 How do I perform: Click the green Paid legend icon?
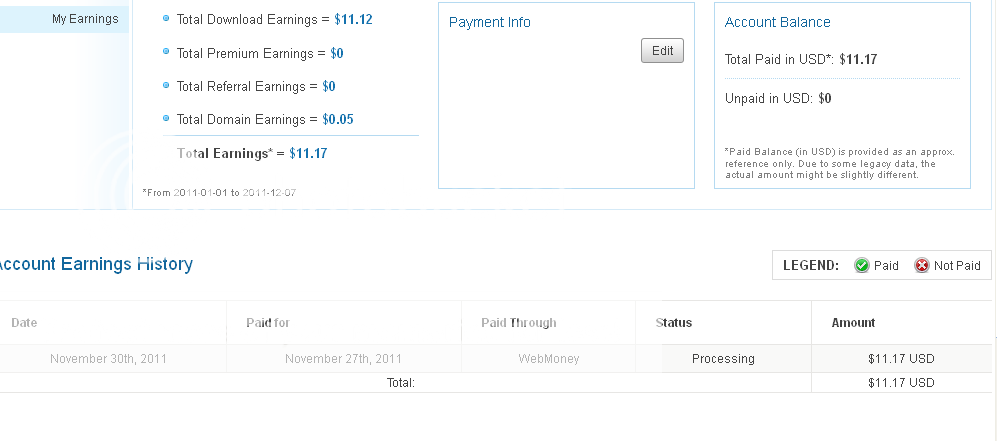click(x=861, y=265)
